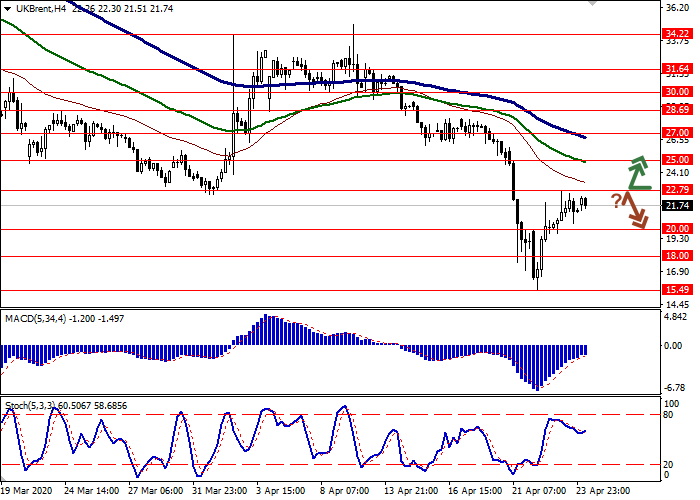The width and height of the screenshot is (700, 500).
Task: Select the 31.64 resistance level label
Action: [677, 70]
